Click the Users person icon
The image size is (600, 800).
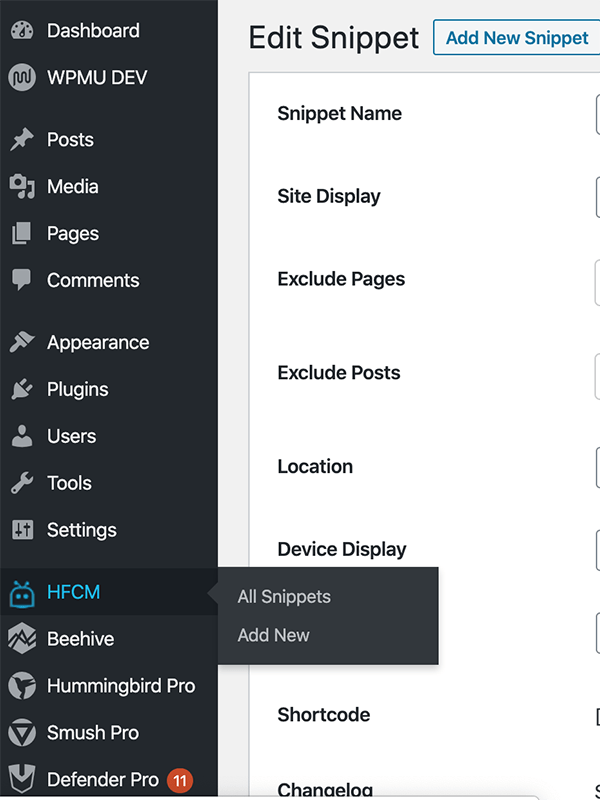point(22,437)
